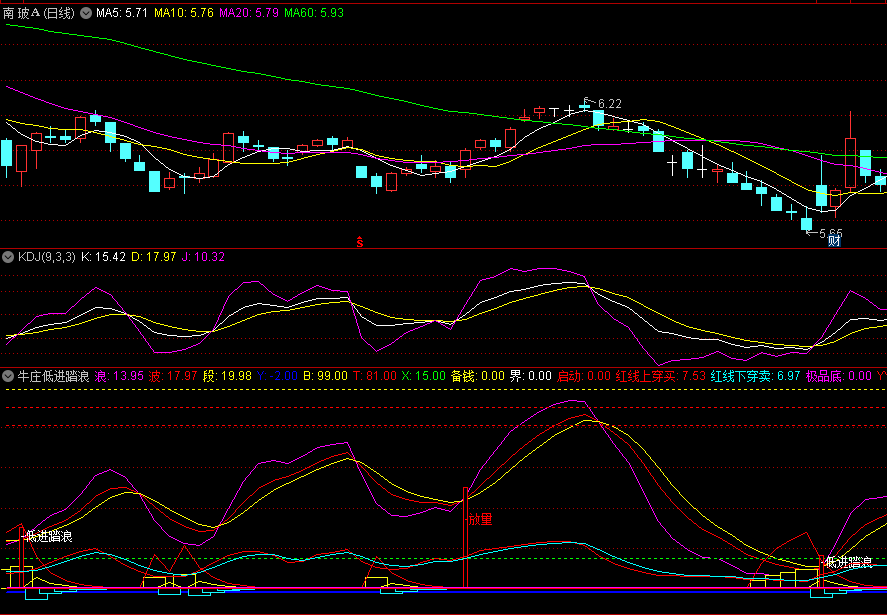Screen dimensions: 887x615
Task: Click the 备钱: 0.00 value
Action: pyautogui.click(x=477, y=376)
